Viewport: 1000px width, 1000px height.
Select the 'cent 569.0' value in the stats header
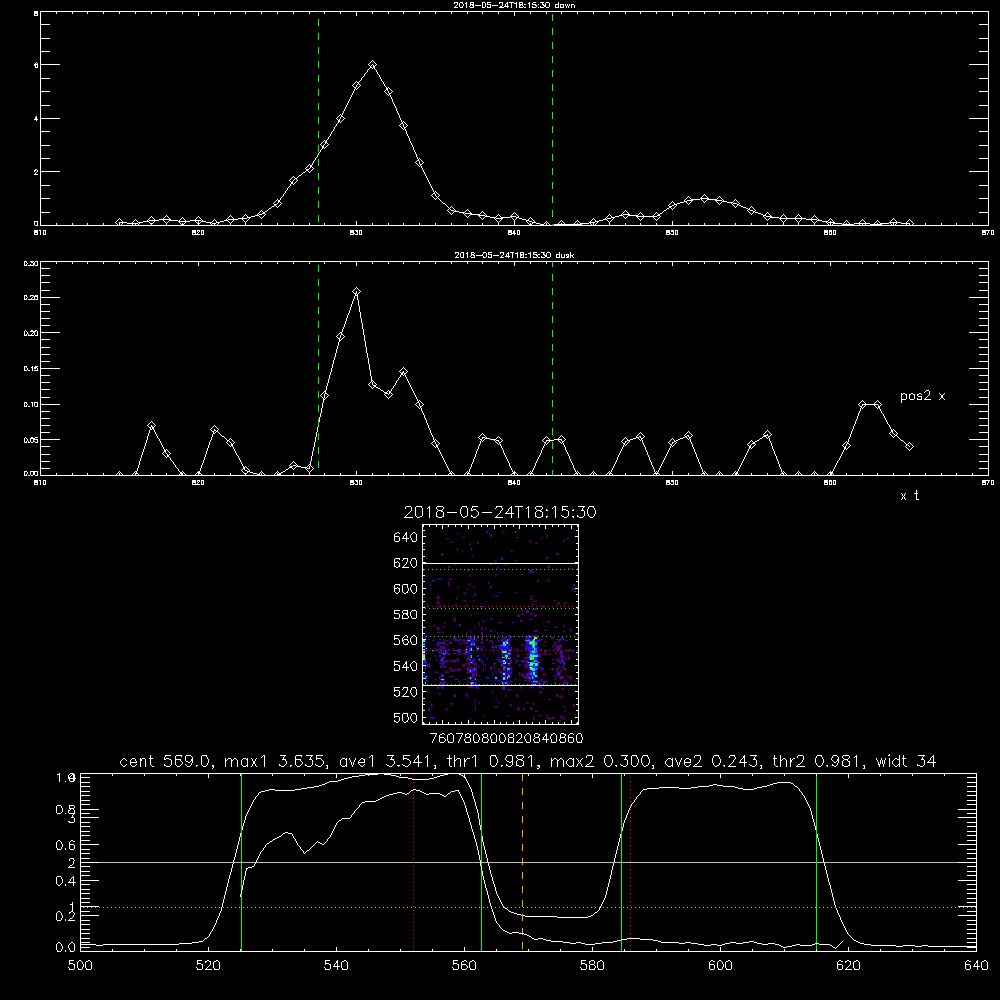click(x=165, y=761)
